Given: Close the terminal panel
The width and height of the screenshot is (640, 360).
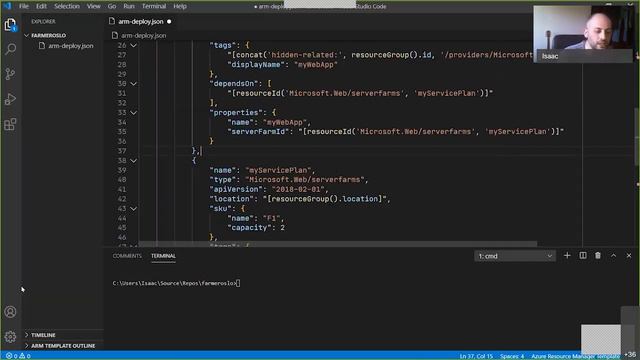Looking at the screenshot, I should pyautogui.click(x=629, y=256).
